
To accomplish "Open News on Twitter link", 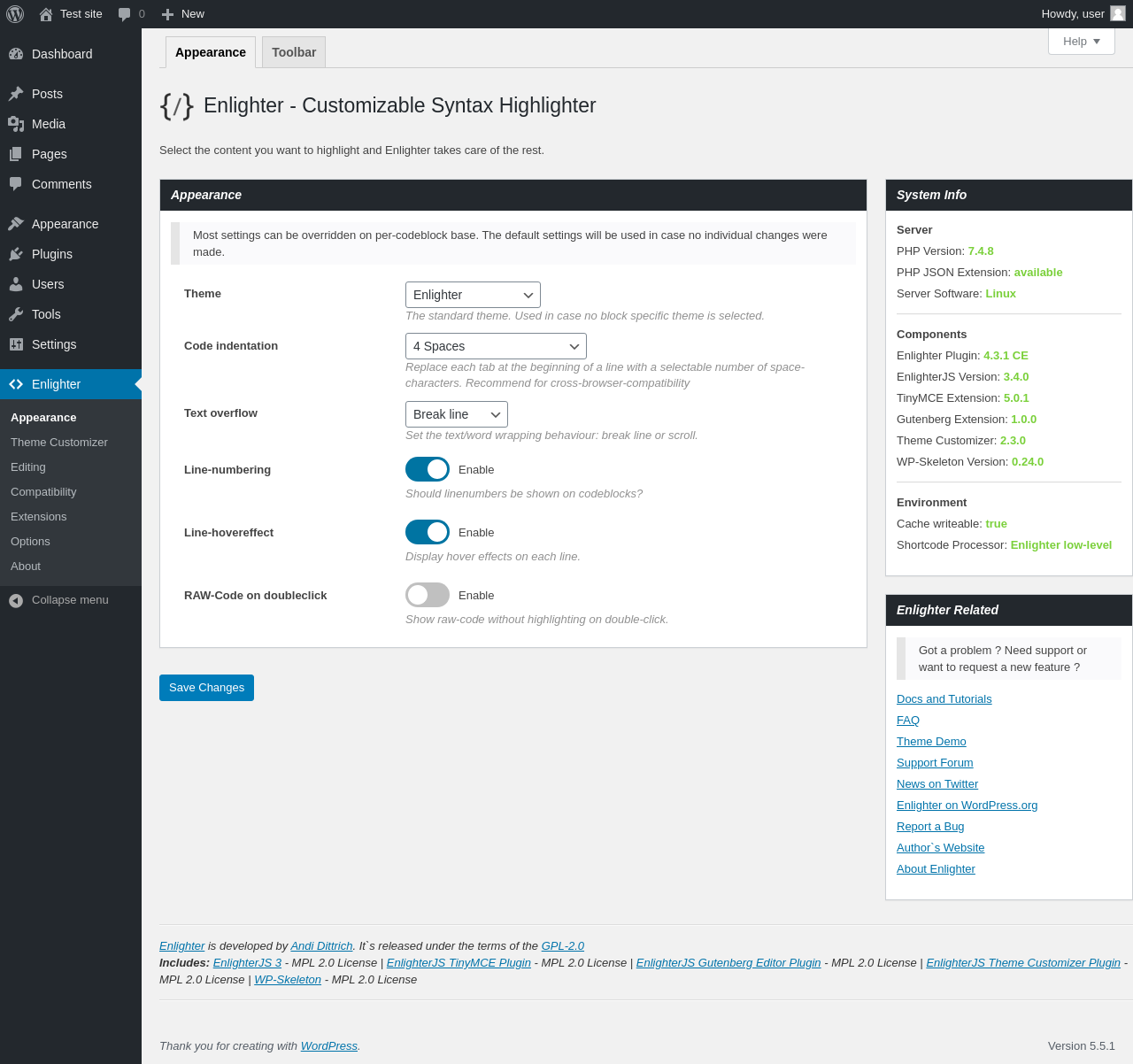I will pos(937,784).
